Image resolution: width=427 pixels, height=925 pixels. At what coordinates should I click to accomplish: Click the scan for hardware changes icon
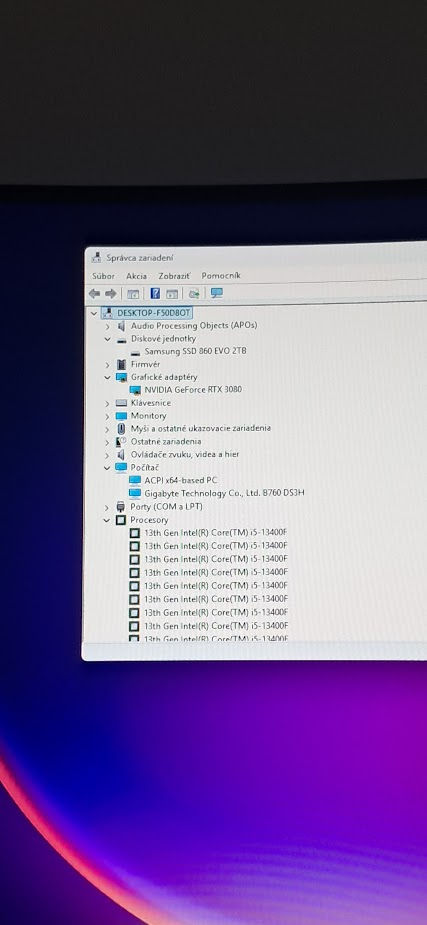click(x=194, y=293)
